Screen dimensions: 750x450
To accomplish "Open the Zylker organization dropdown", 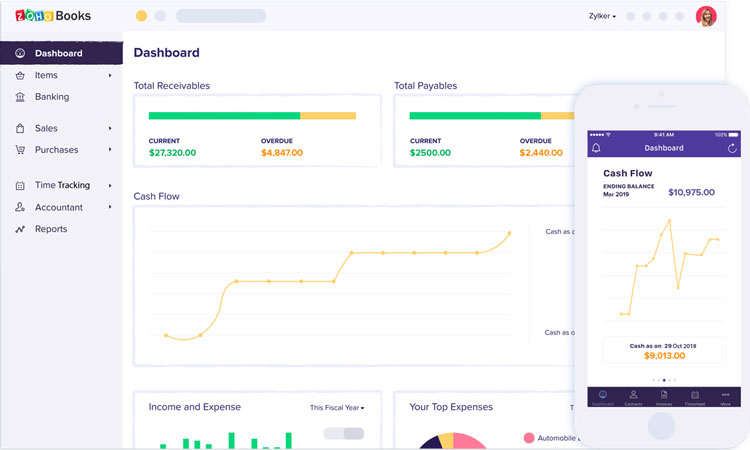I will pyautogui.click(x=602, y=16).
